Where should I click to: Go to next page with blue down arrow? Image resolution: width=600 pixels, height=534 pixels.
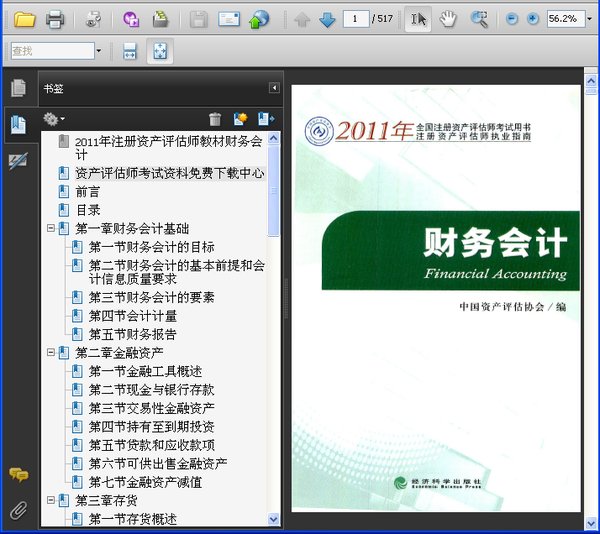point(327,19)
